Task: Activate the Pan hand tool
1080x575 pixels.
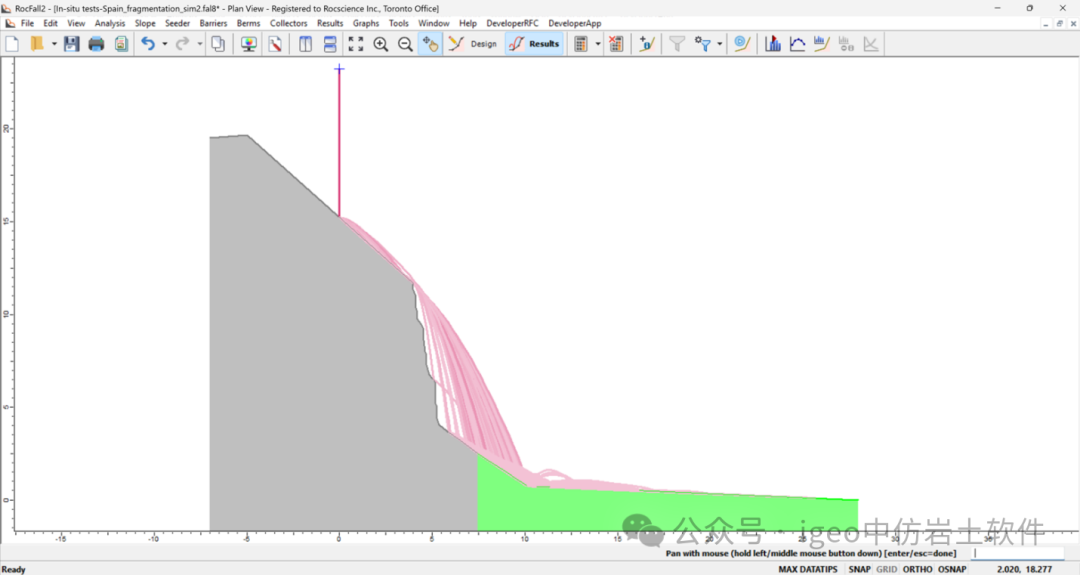Action: click(430, 44)
